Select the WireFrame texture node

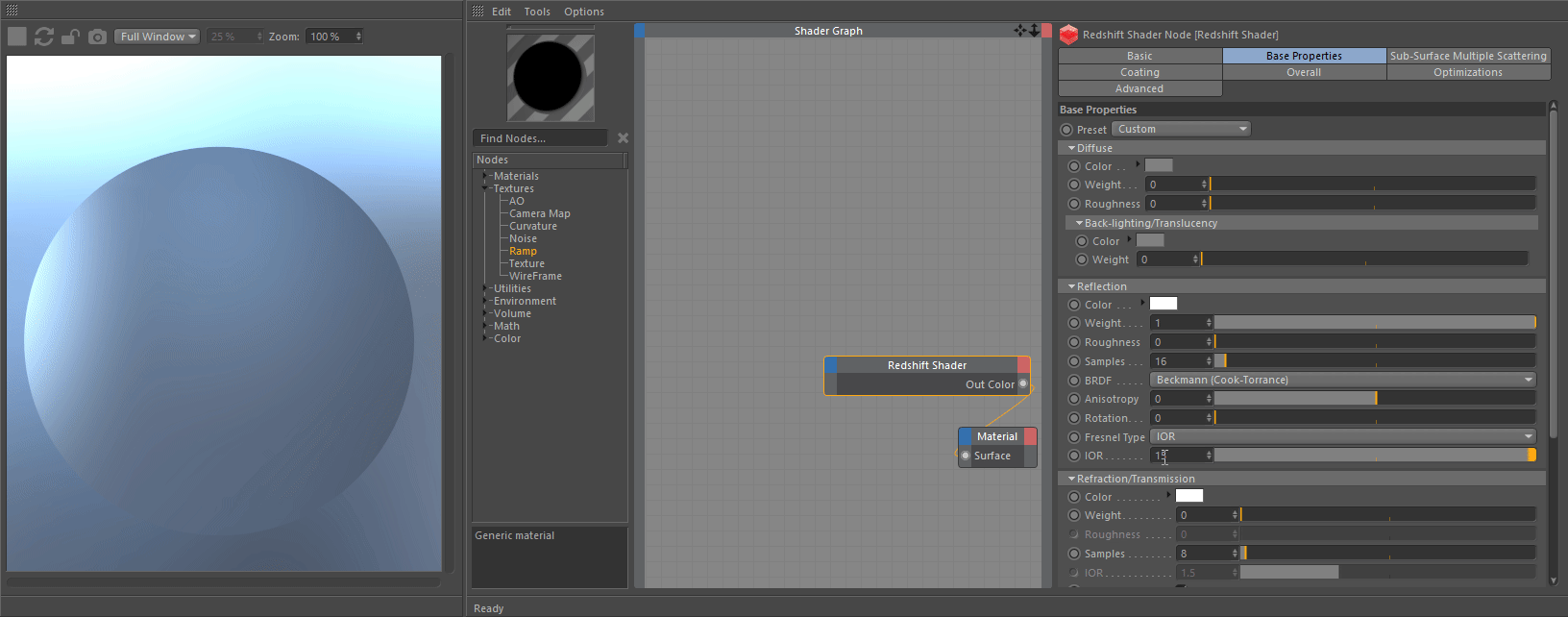[535, 276]
